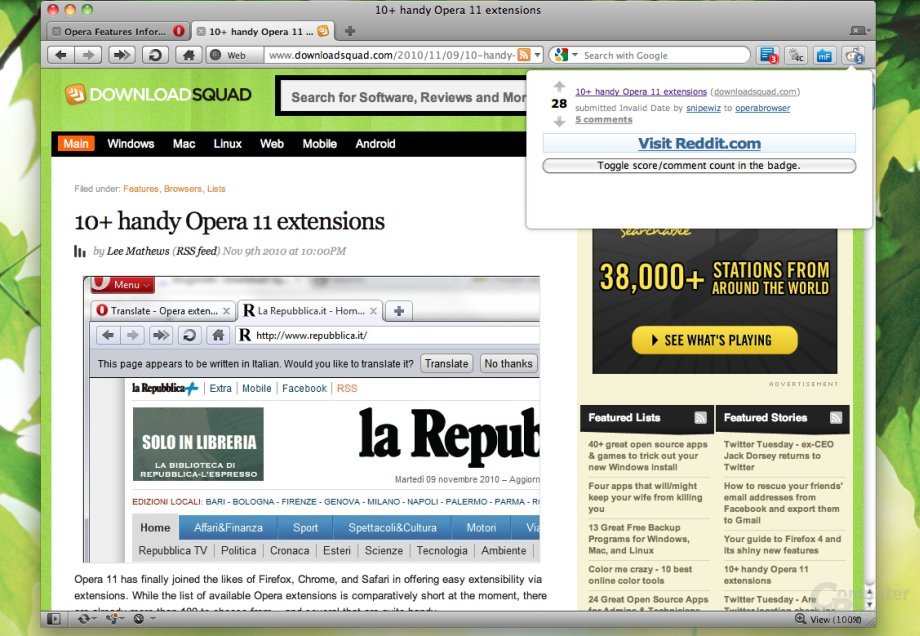
Task: Upvote the Reddit post arrow
Action: (559, 86)
